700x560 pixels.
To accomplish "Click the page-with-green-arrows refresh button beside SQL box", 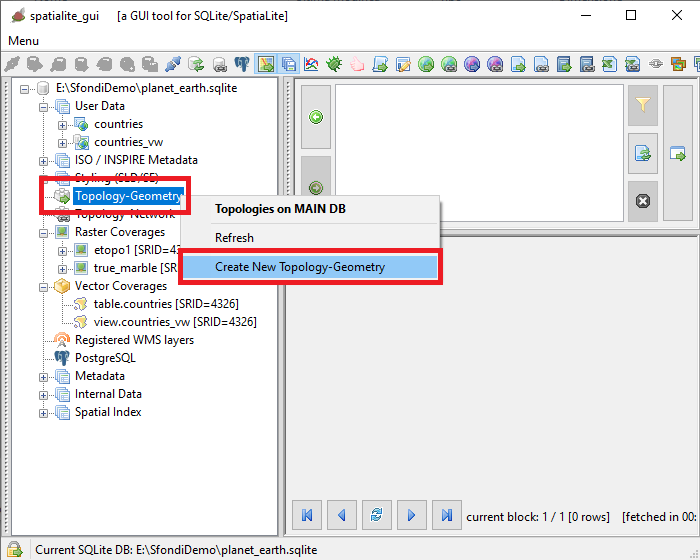I will click(x=643, y=154).
